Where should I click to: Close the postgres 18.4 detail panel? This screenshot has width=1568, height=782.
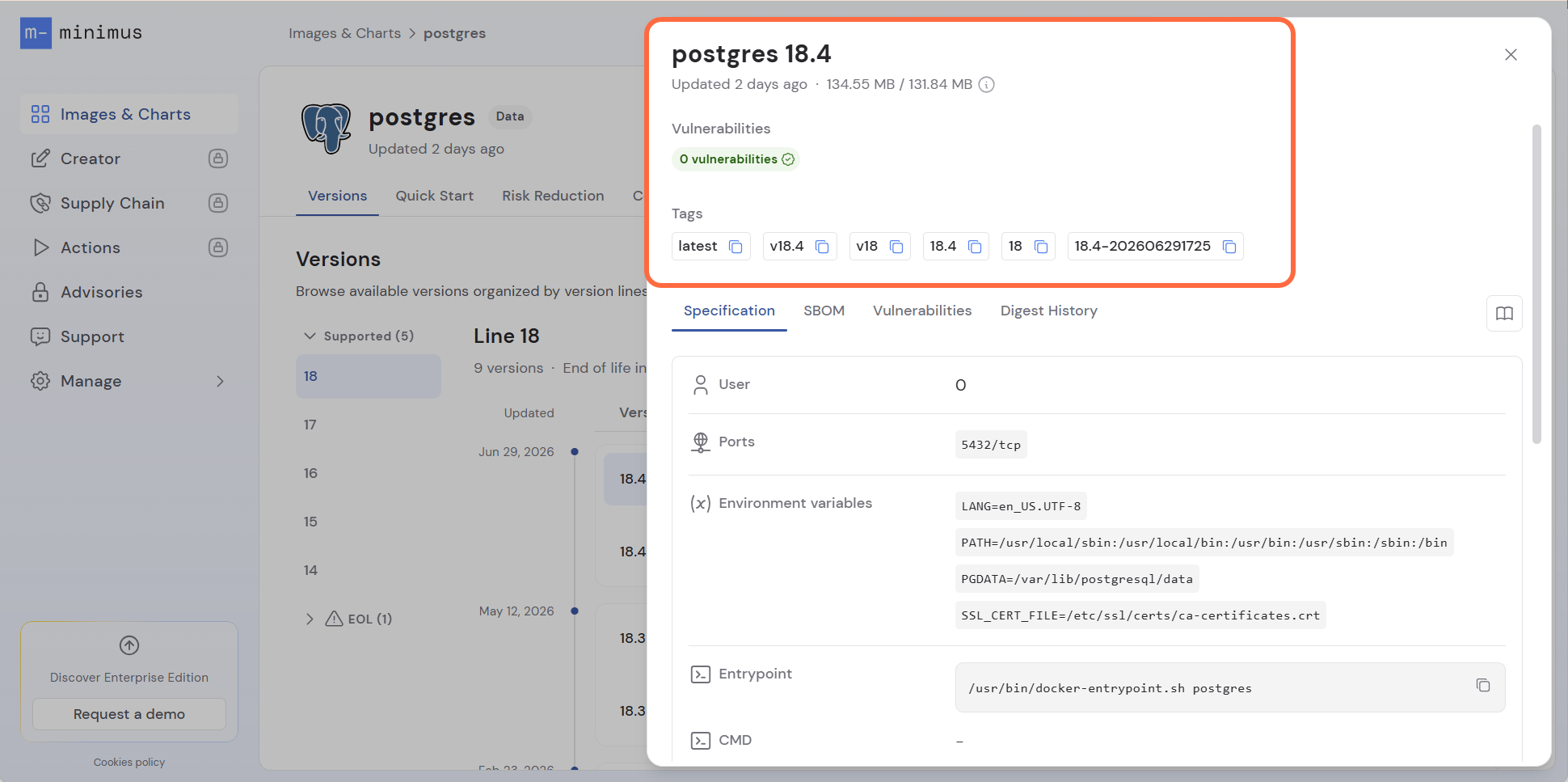(x=1511, y=54)
